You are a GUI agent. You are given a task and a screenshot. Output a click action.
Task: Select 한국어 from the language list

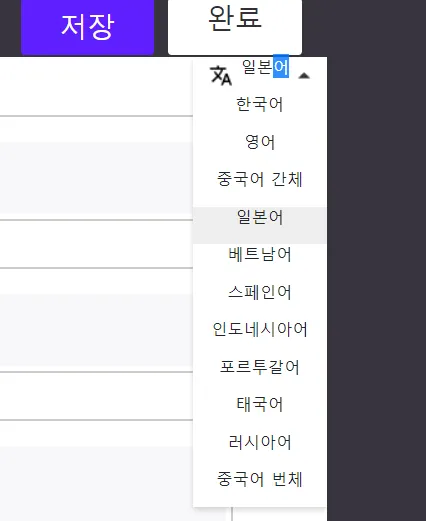tap(260, 104)
